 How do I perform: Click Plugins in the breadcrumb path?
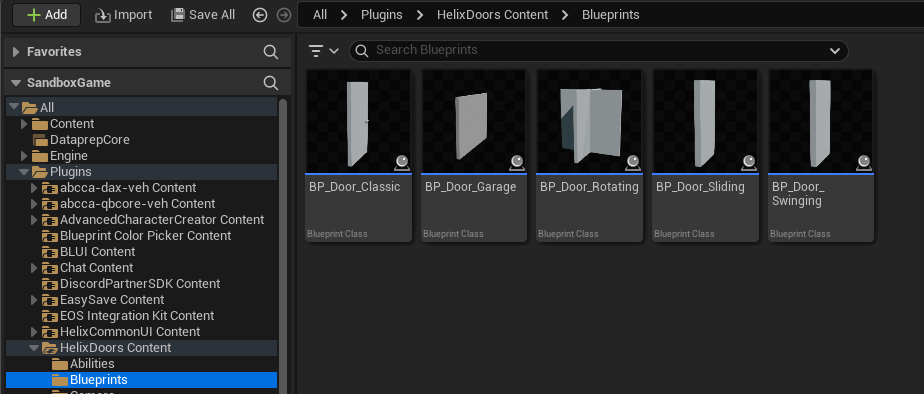[x=381, y=15]
